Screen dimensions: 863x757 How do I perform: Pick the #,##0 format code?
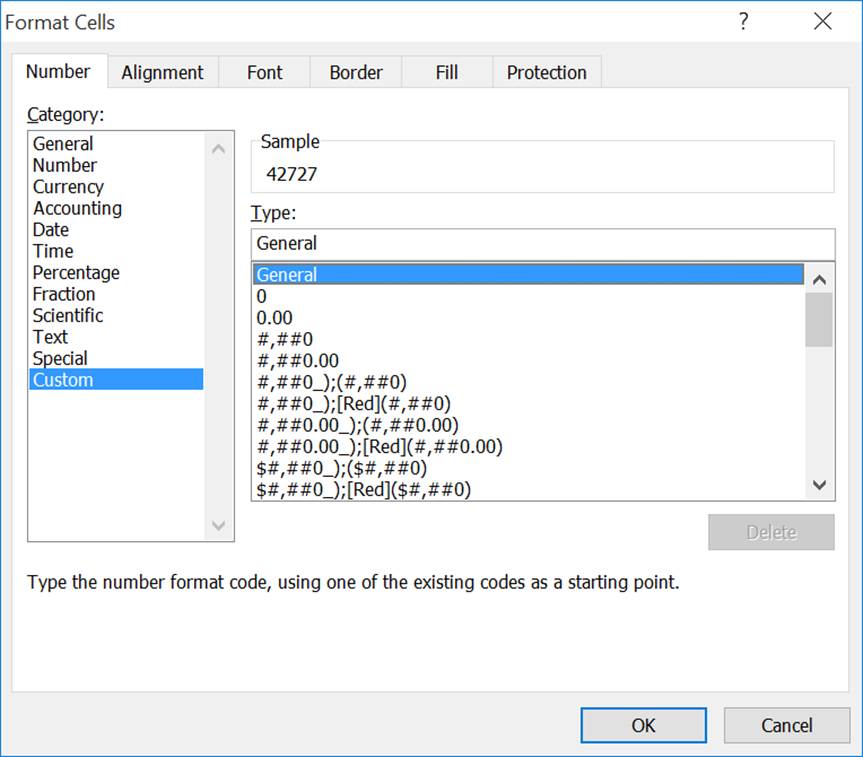tap(528, 339)
